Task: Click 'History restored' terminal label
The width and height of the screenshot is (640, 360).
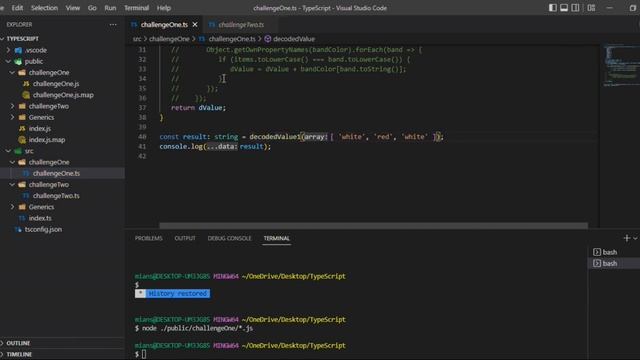Action: [177, 293]
